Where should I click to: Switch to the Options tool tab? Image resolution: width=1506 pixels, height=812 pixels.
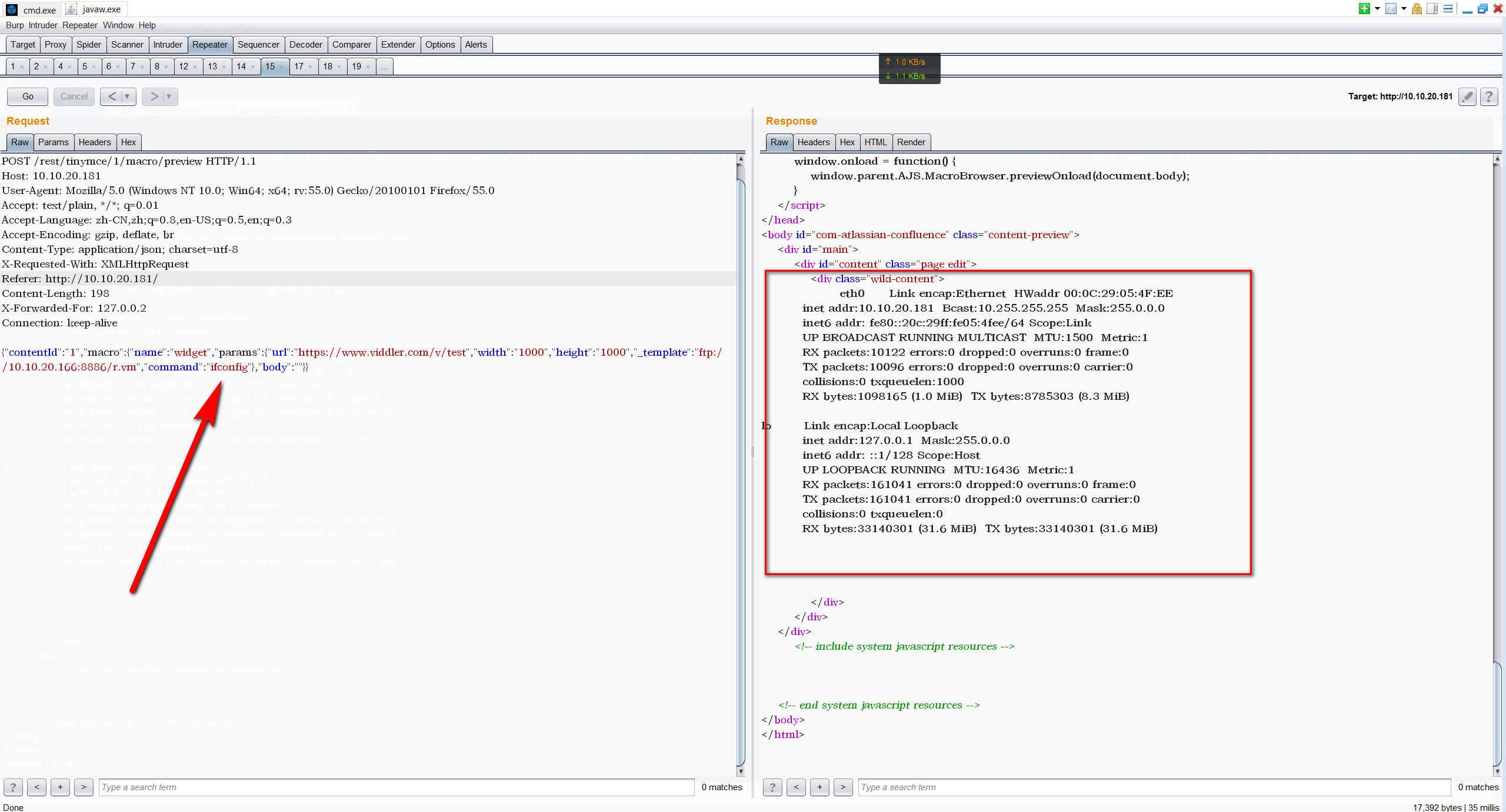(x=440, y=45)
